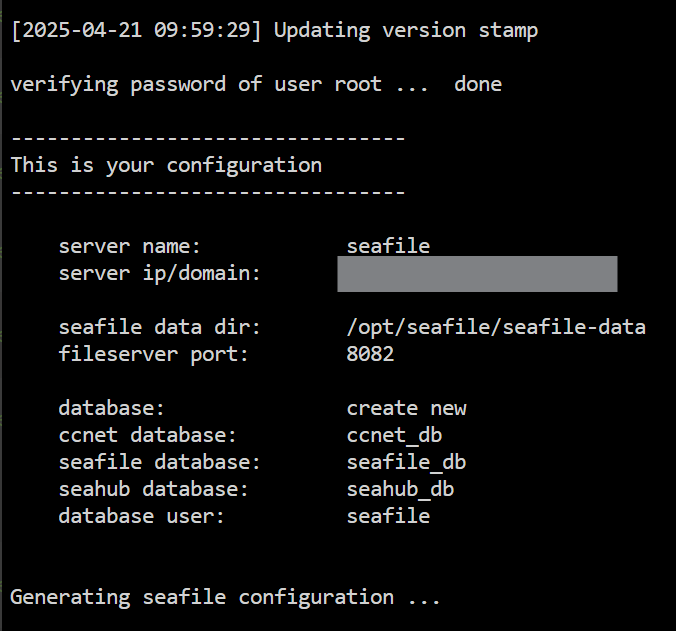The image size is (676, 631).
Task: Click the grey redacted domain box
Action: click(x=477, y=274)
